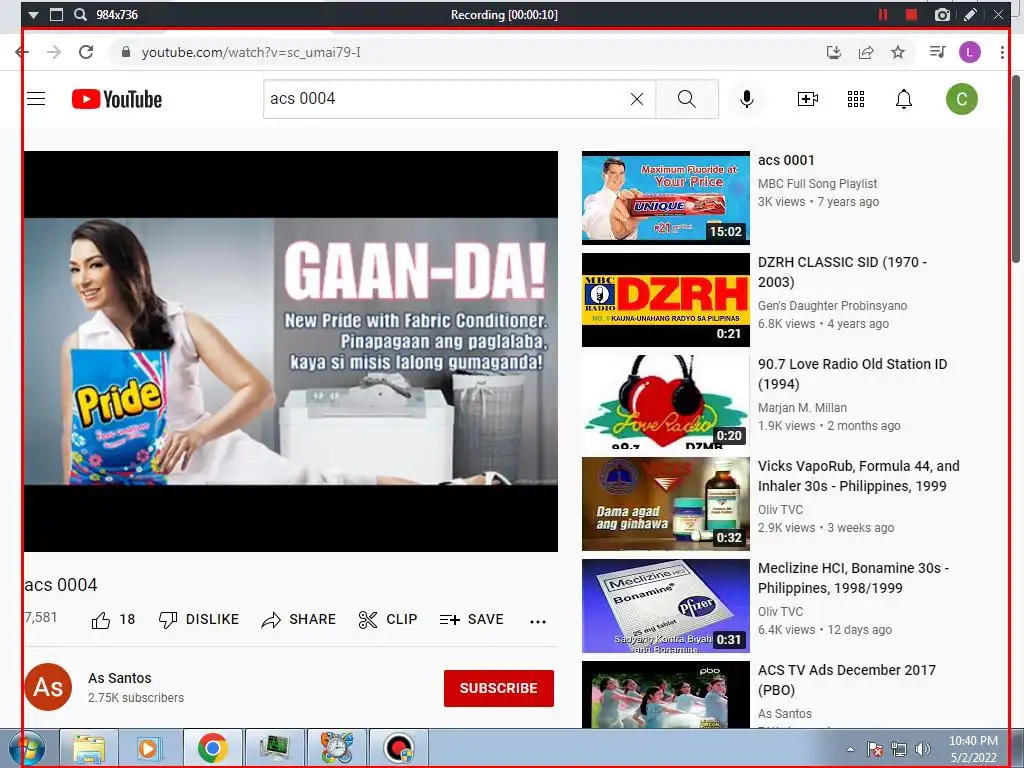Open the Vicks VapoRub video title
This screenshot has width=1024, height=768.
tap(858, 476)
